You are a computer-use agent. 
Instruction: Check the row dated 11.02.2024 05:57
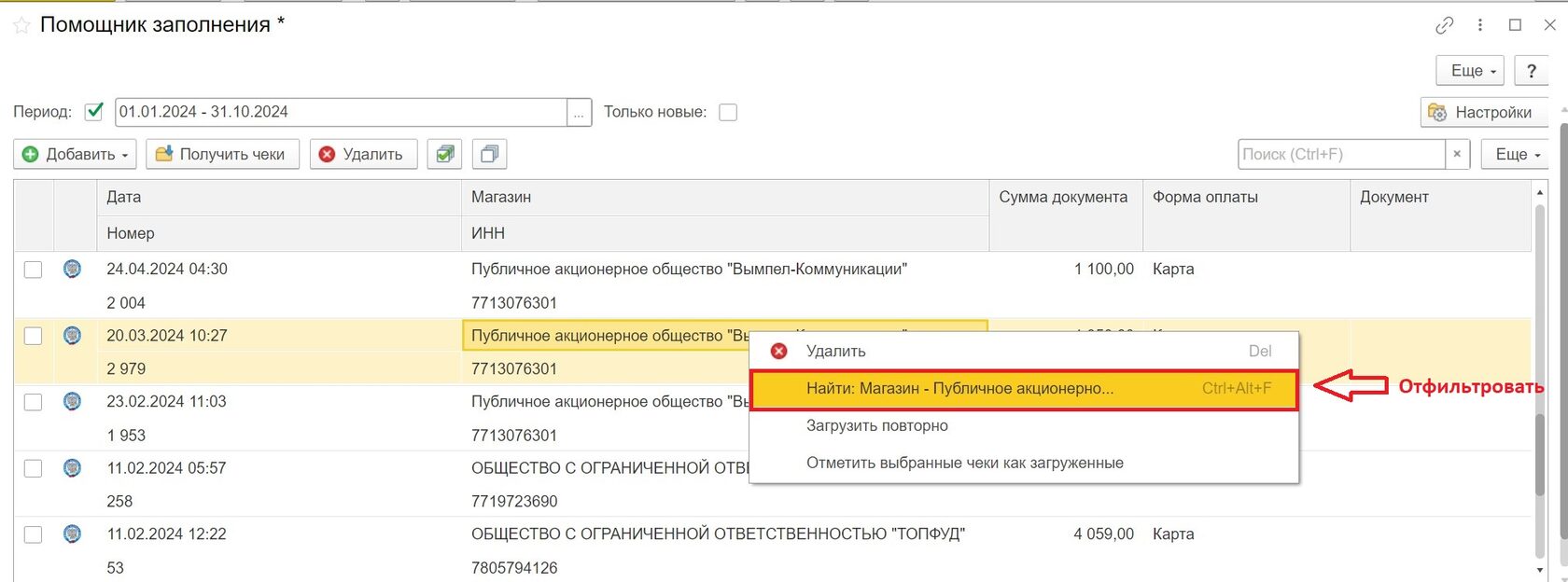click(x=33, y=468)
